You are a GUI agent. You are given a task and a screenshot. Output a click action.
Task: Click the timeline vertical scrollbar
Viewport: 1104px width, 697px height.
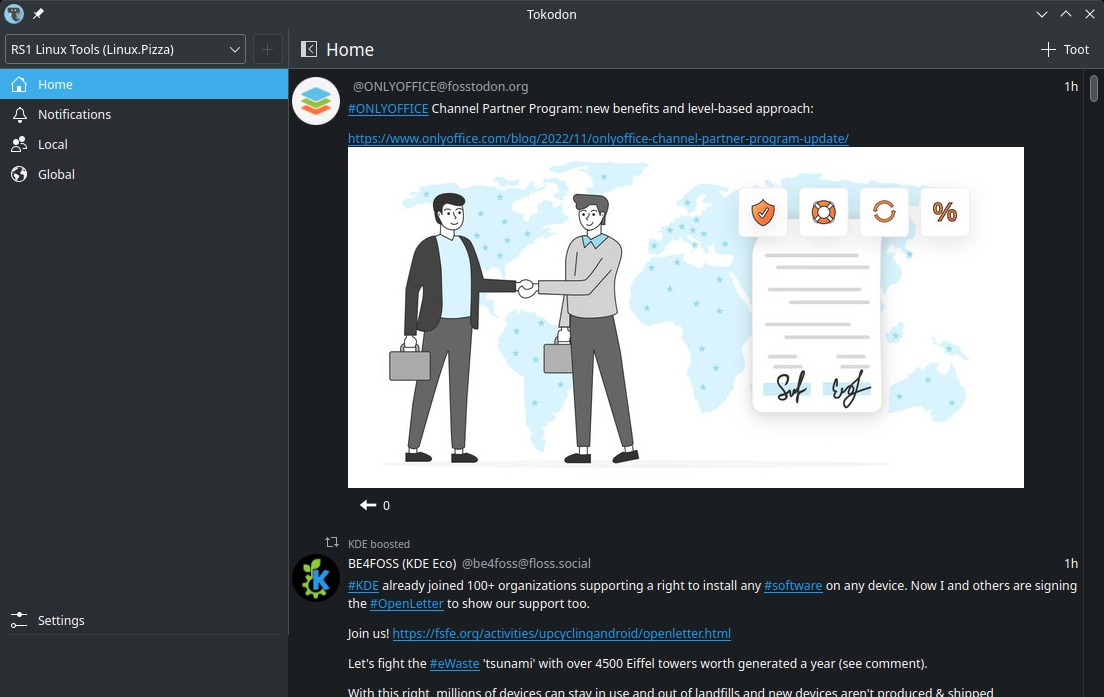click(1093, 89)
